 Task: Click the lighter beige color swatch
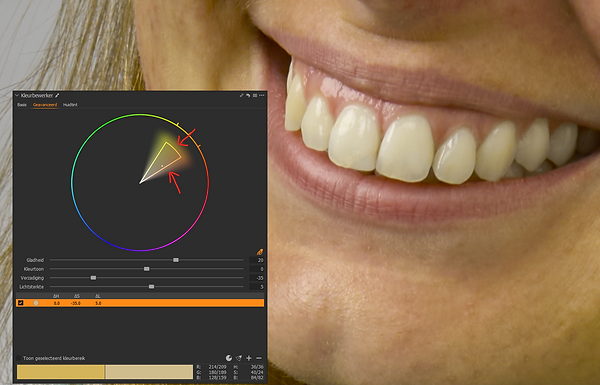pyautogui.click(x=149, y=372)
